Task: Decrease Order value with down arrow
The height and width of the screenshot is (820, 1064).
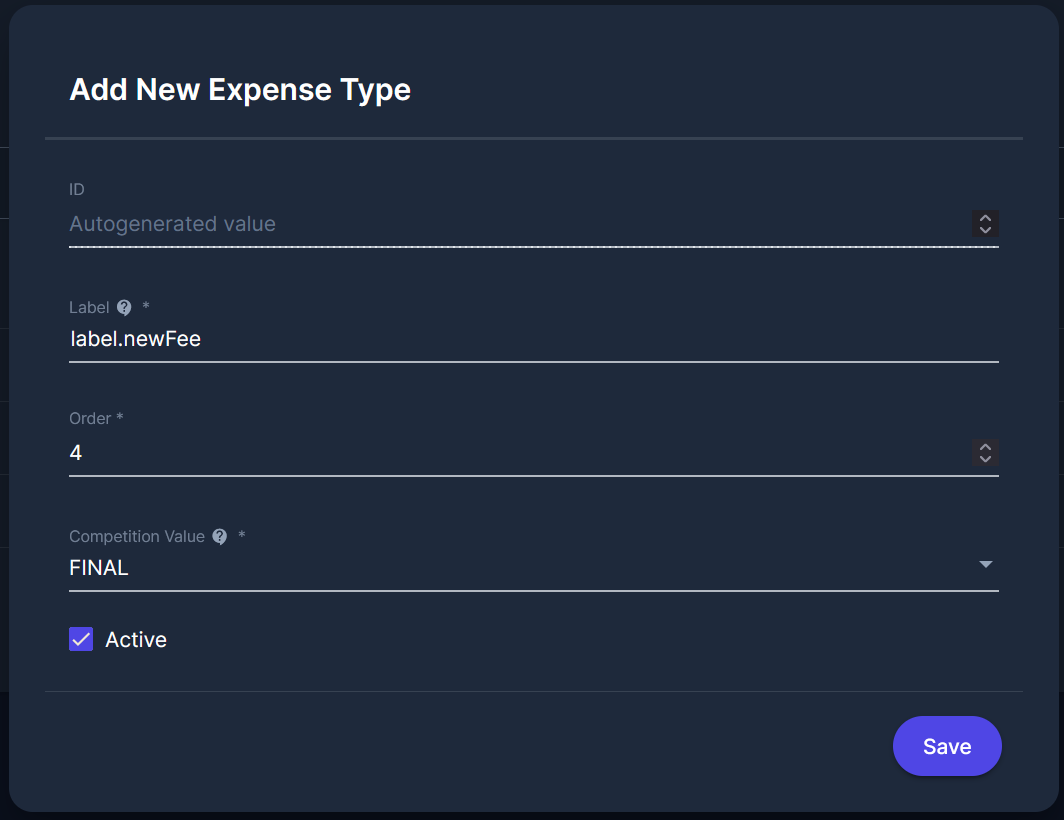Action: pos(985,459)
